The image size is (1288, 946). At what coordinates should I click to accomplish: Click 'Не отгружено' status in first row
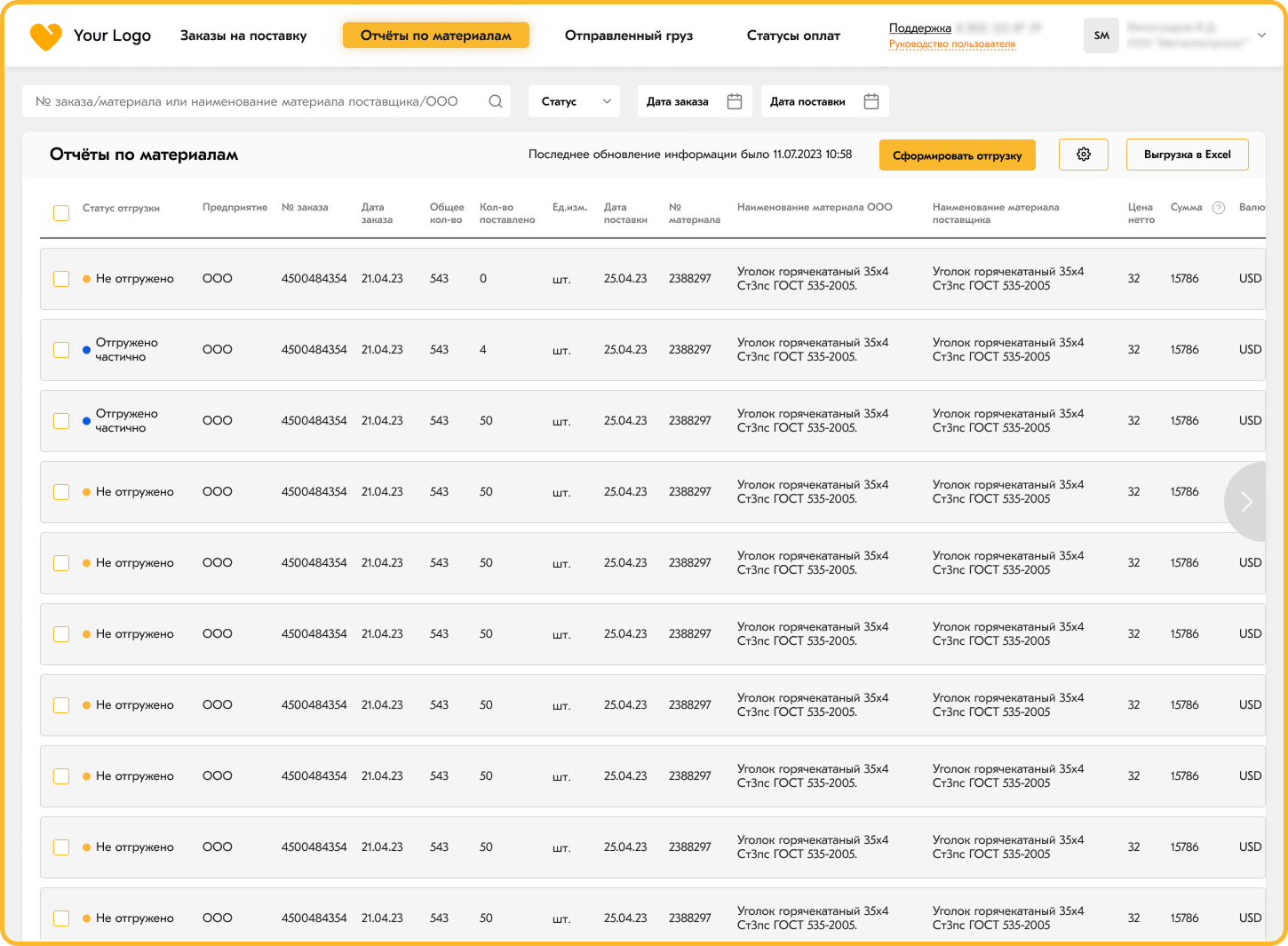click(x=135, y=279)
